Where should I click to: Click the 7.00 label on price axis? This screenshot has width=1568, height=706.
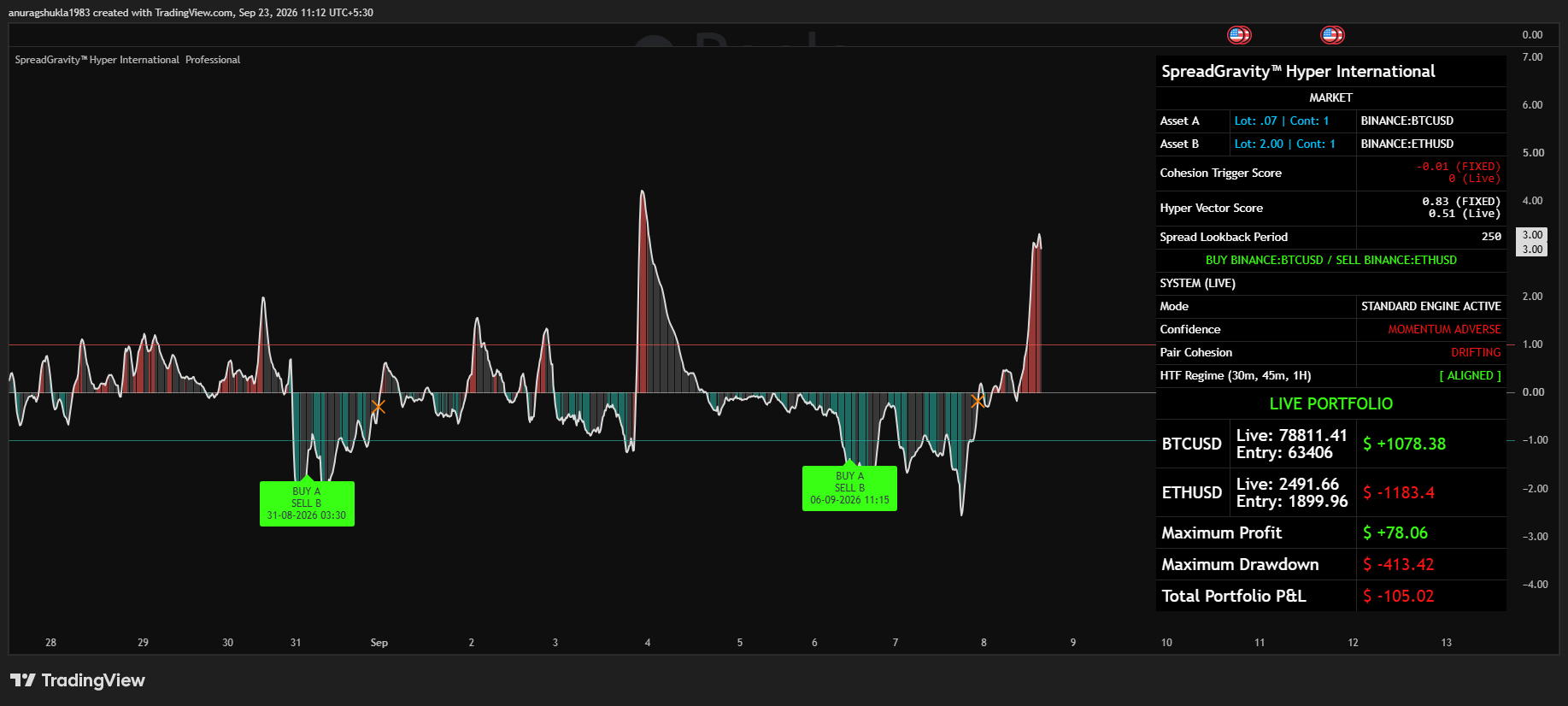[1532, 57]
